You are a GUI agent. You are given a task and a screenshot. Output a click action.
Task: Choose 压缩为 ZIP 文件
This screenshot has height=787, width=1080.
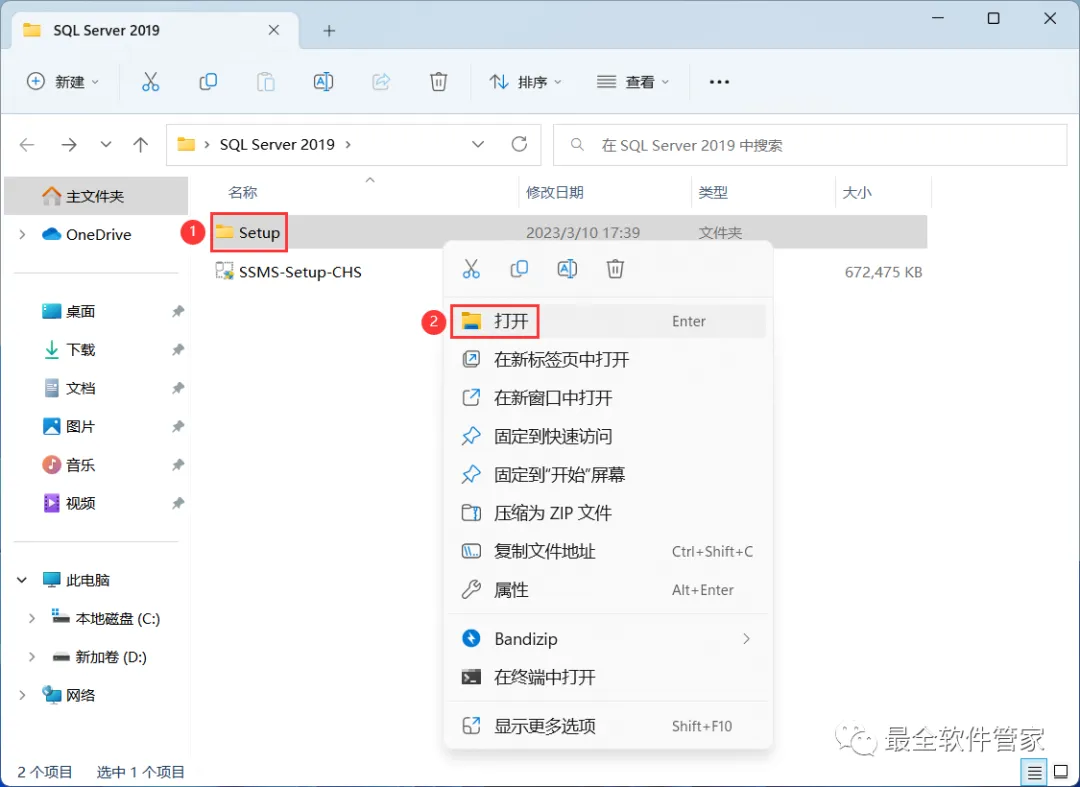point(608,513)
